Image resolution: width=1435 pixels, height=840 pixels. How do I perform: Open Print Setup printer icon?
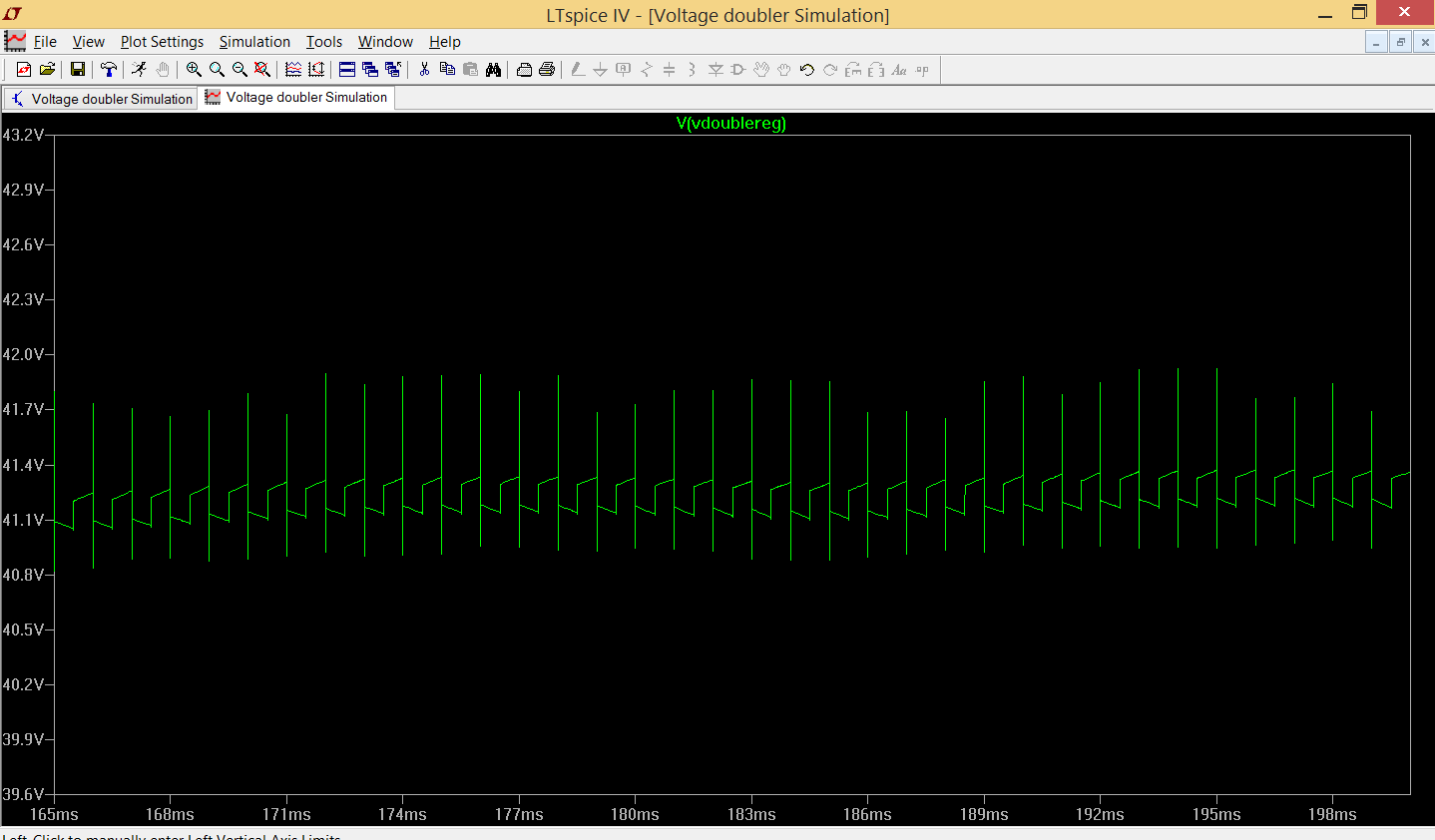pyautogui.click(x=524, y=69)
